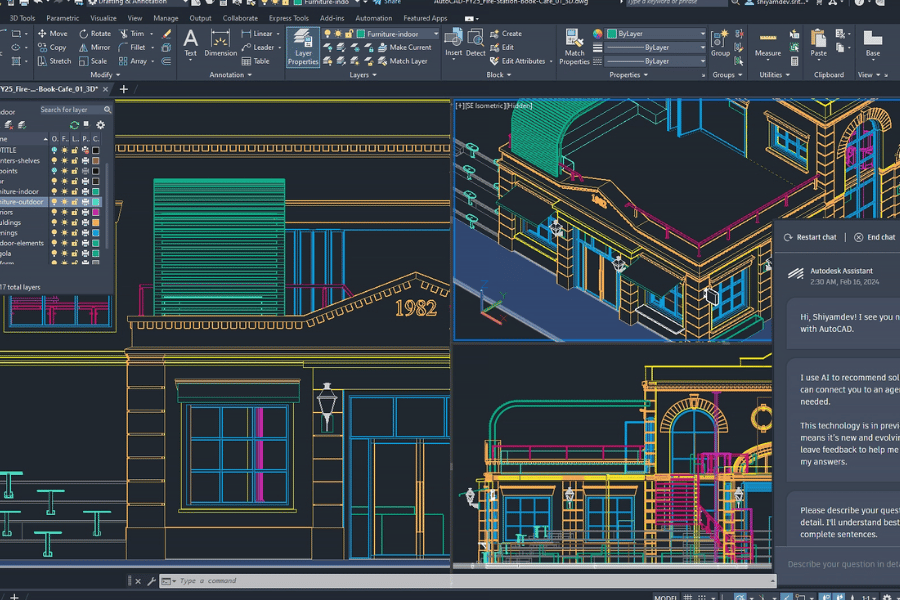Open the Express Tools ribbon tab
This screenshot has height=600, width=900.
pos(288,18)
